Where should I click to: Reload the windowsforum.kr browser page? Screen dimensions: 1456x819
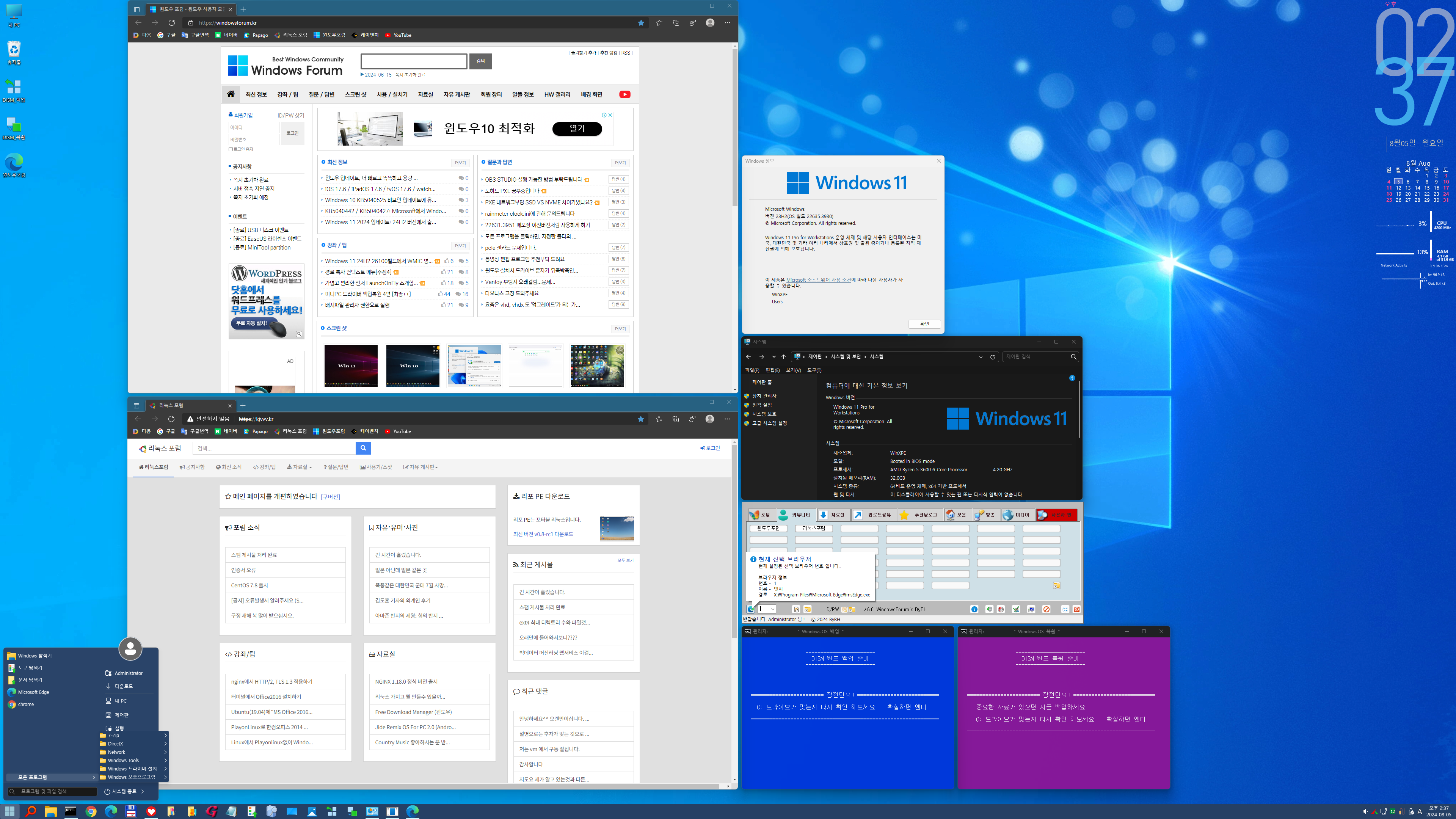[x=172, y=23]
